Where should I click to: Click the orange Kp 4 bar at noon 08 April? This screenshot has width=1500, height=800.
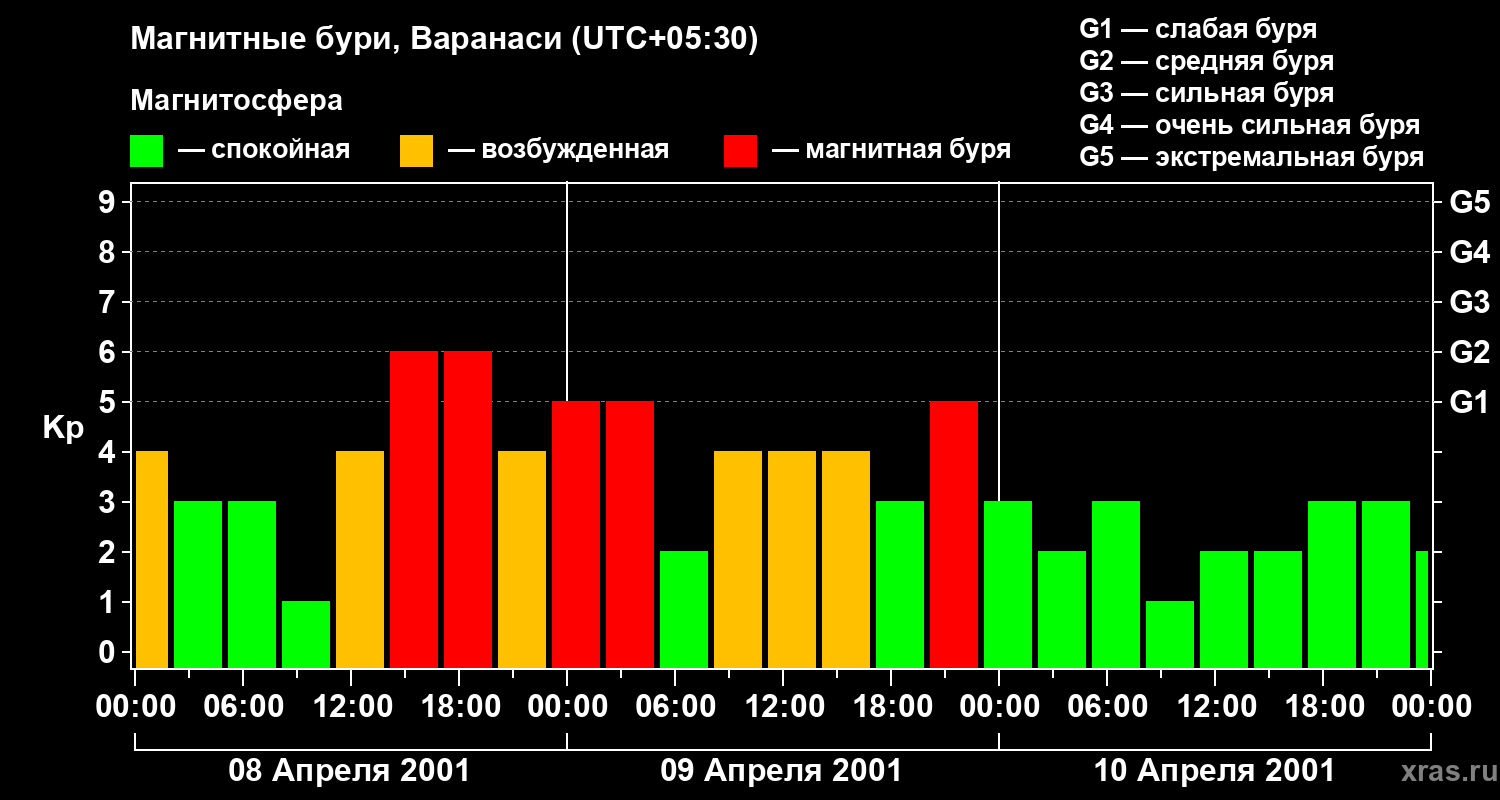click(x=360, y=559)
